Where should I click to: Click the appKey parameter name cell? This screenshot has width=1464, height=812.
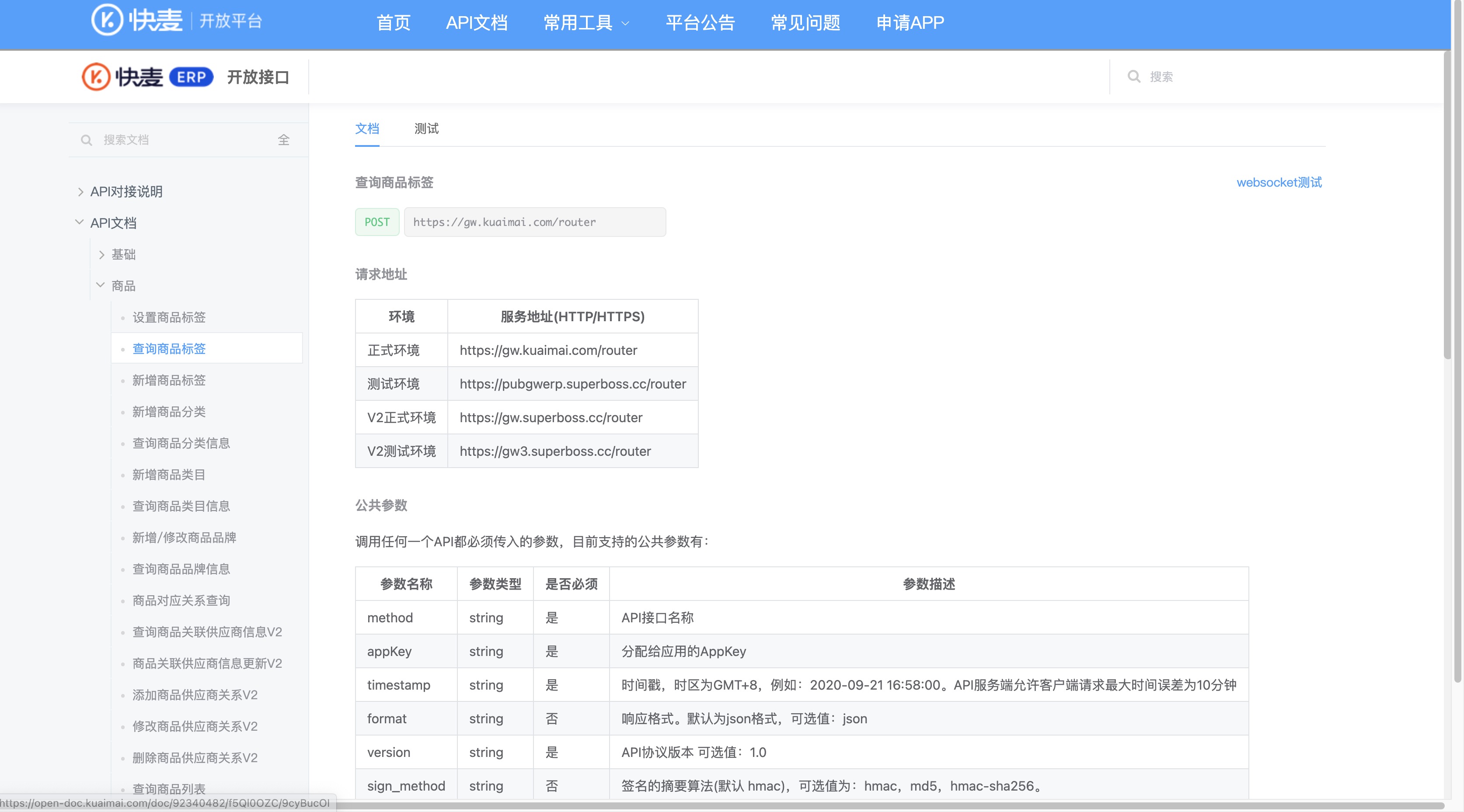(x=406, y=651)
